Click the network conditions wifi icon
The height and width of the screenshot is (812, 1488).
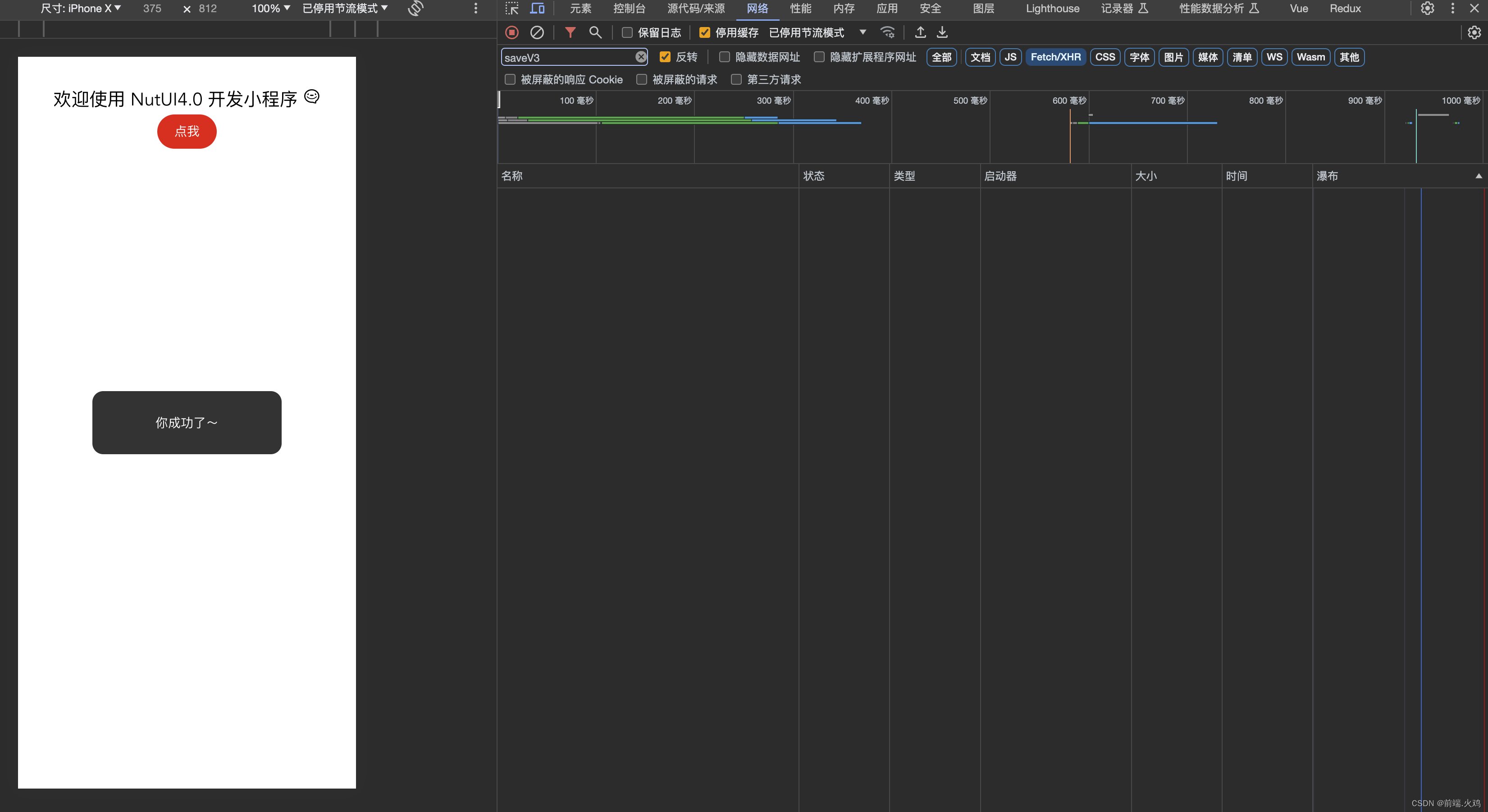(887, 33)
